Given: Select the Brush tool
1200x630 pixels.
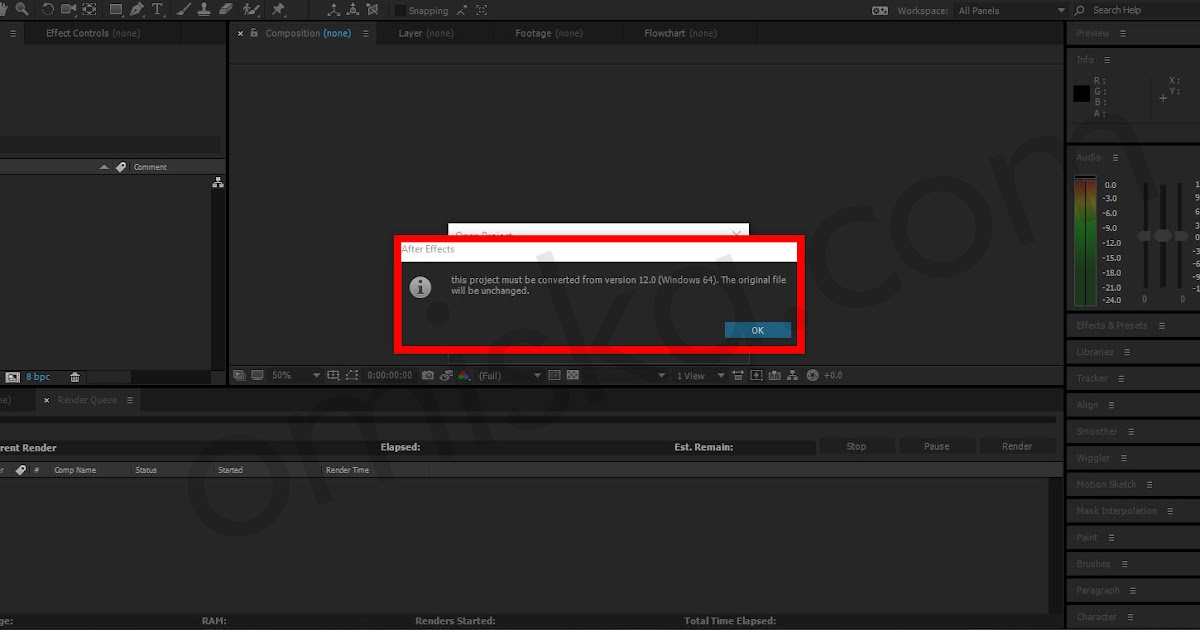Looking at the screenshot, I should (184, 9).
